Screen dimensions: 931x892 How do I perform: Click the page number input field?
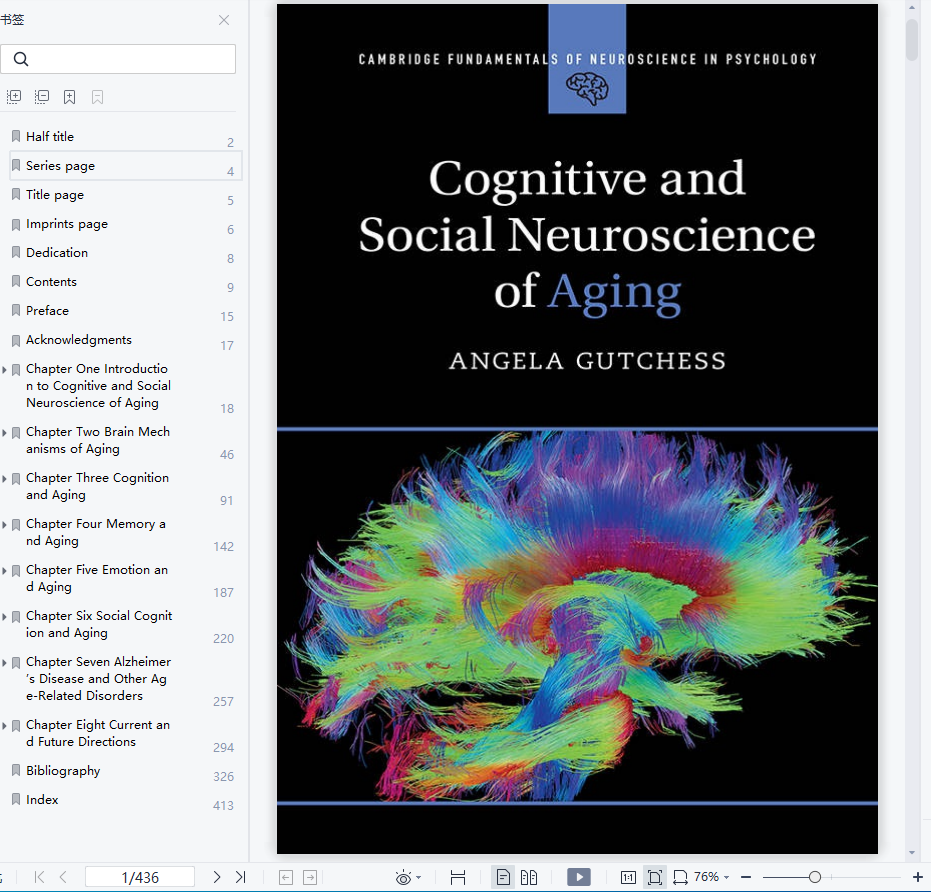click(140, 877)
